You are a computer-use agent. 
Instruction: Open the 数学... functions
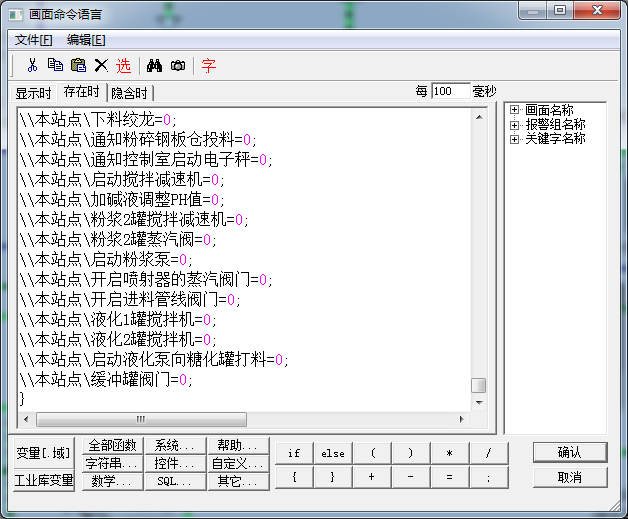click(x=113, y=481)
